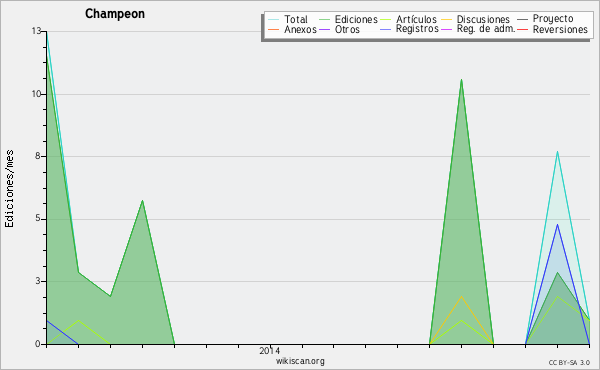Click the y-axis value 13
Viewport: 600px width, 370px height.
[36, 31]
